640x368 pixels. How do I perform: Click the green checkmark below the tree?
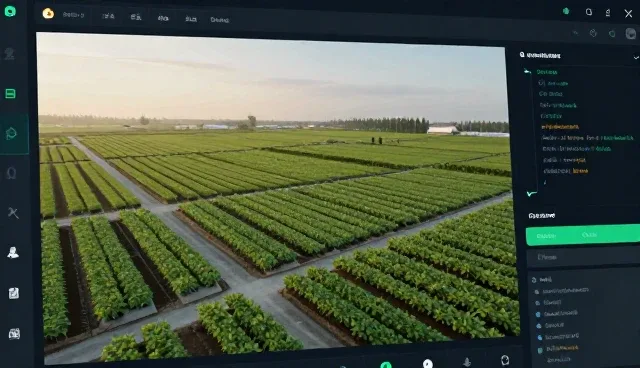(x=531, y=194)
